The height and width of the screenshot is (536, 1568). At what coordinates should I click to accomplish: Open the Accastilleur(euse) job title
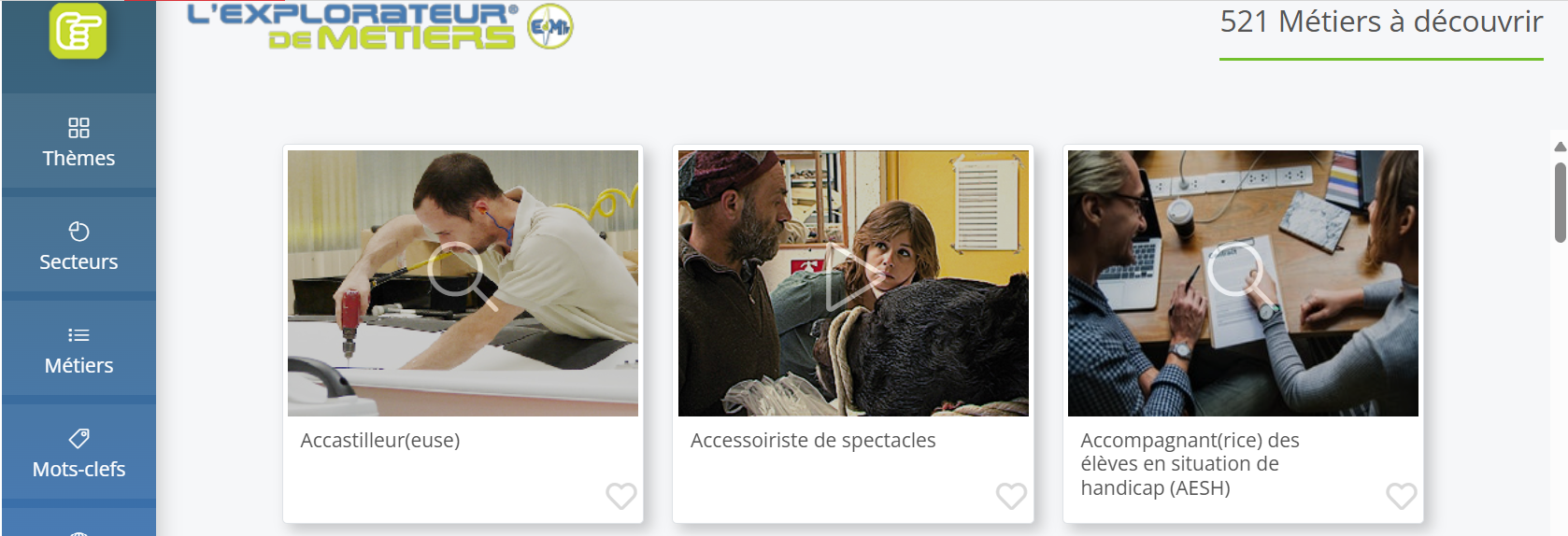pyautogui.click(x=380, y=441)
